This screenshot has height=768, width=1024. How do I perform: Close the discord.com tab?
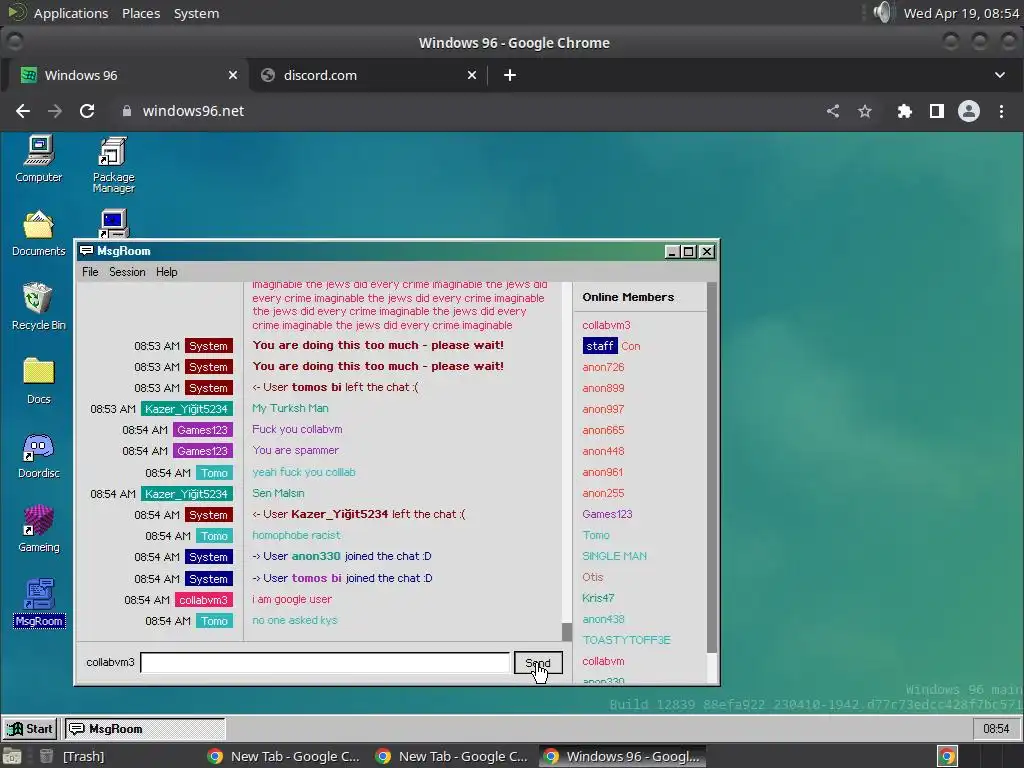pyautogui.click(x=472, y=75)
